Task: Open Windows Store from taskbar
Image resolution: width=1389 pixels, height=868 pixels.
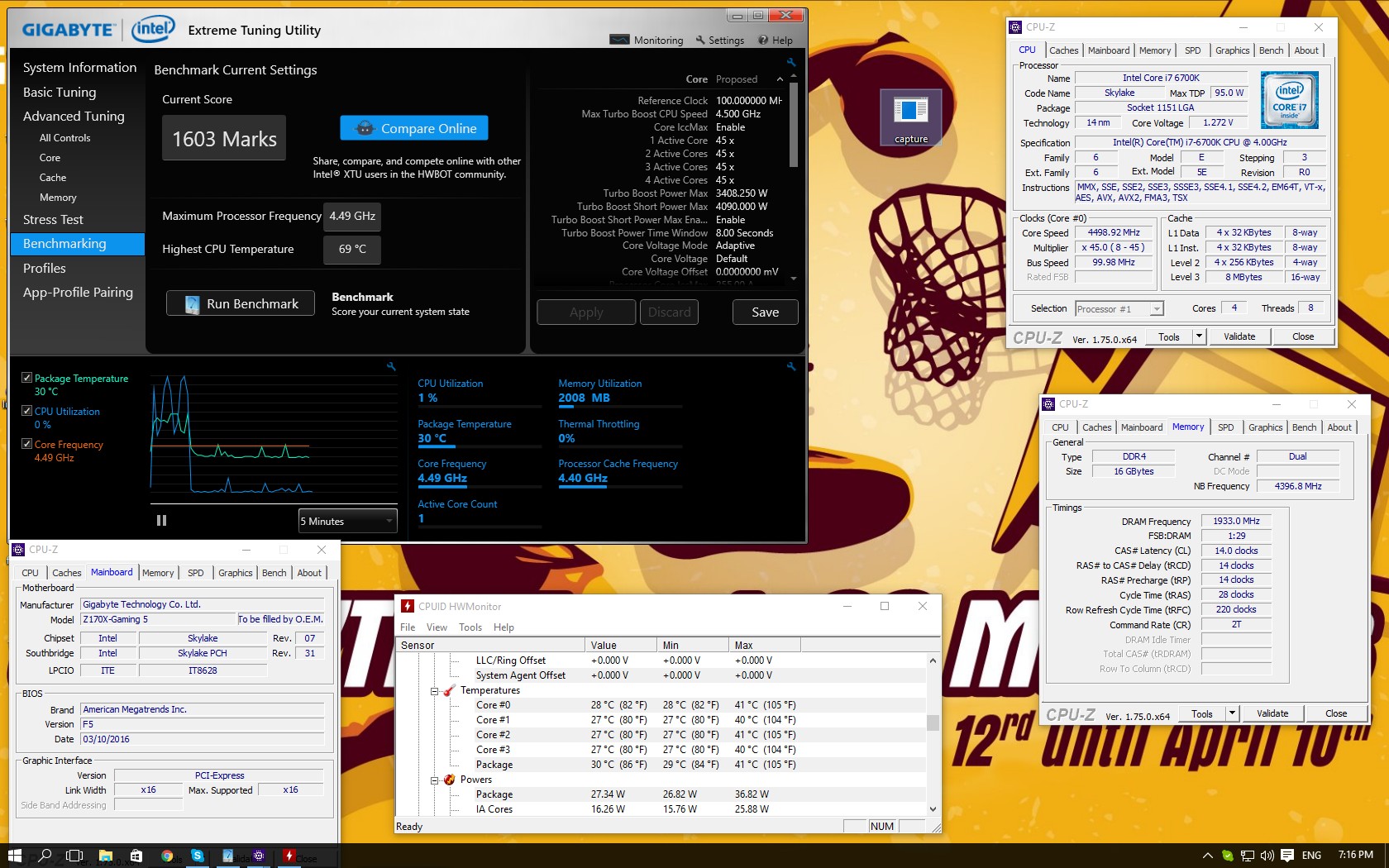Action: [x=136, y=856]
